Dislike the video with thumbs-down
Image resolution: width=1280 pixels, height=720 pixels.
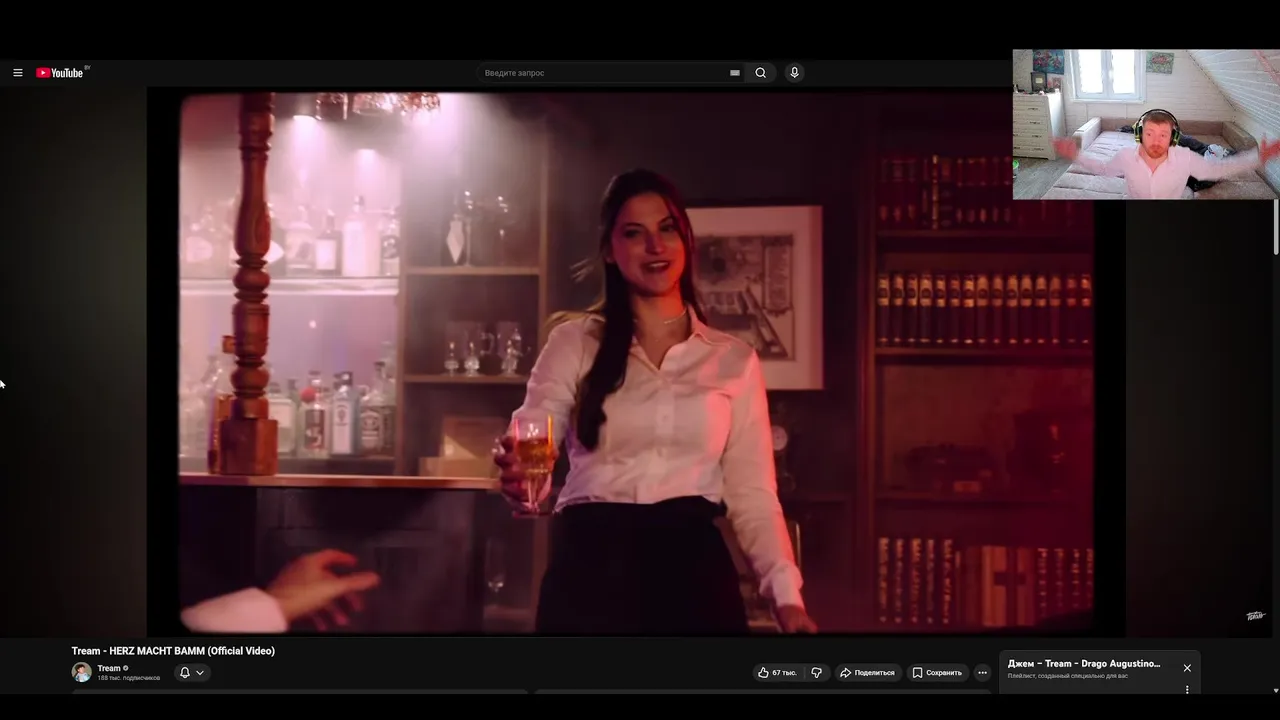[816, 673]
